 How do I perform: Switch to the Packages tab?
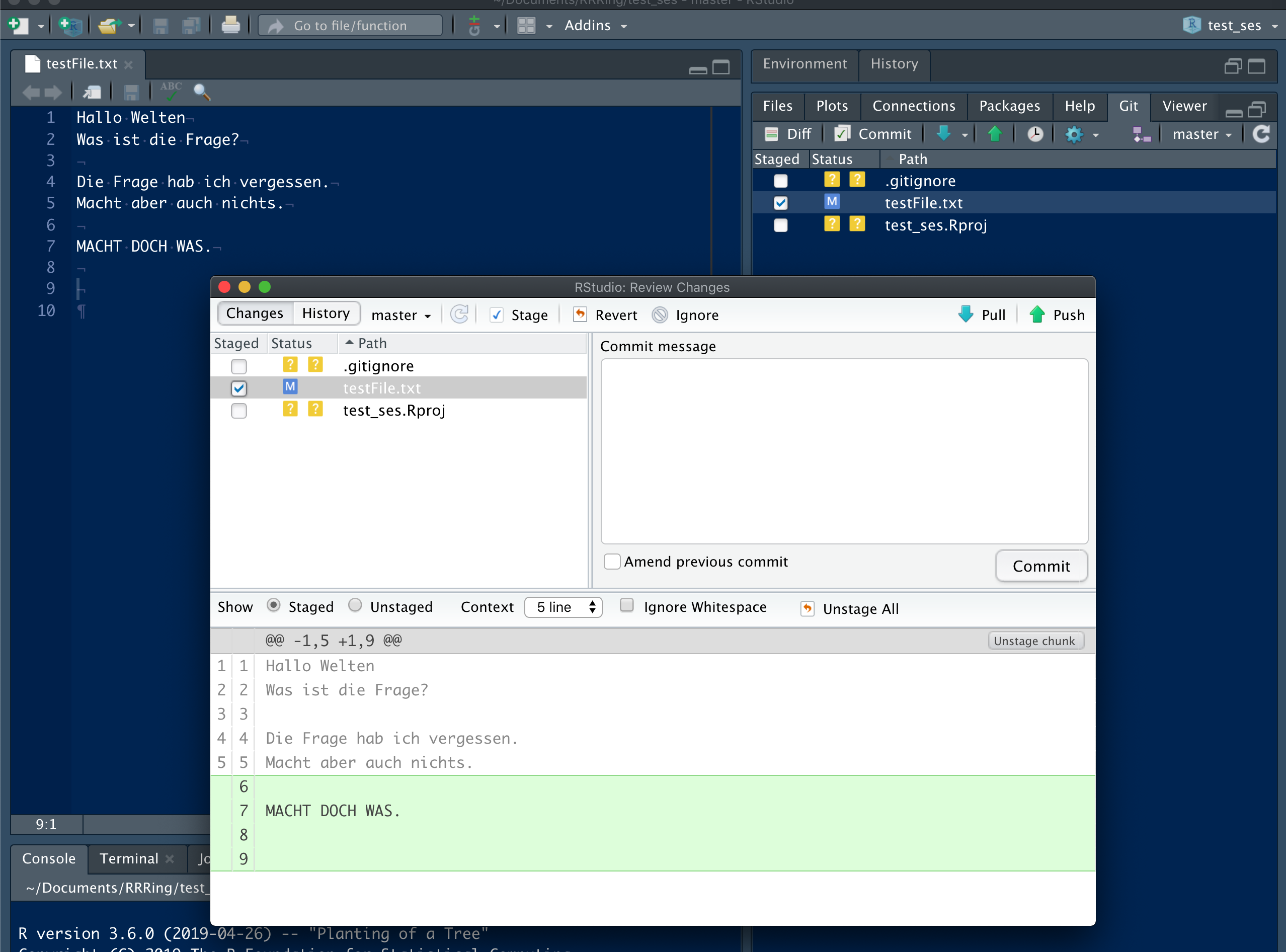click(x=1009, y=106)
